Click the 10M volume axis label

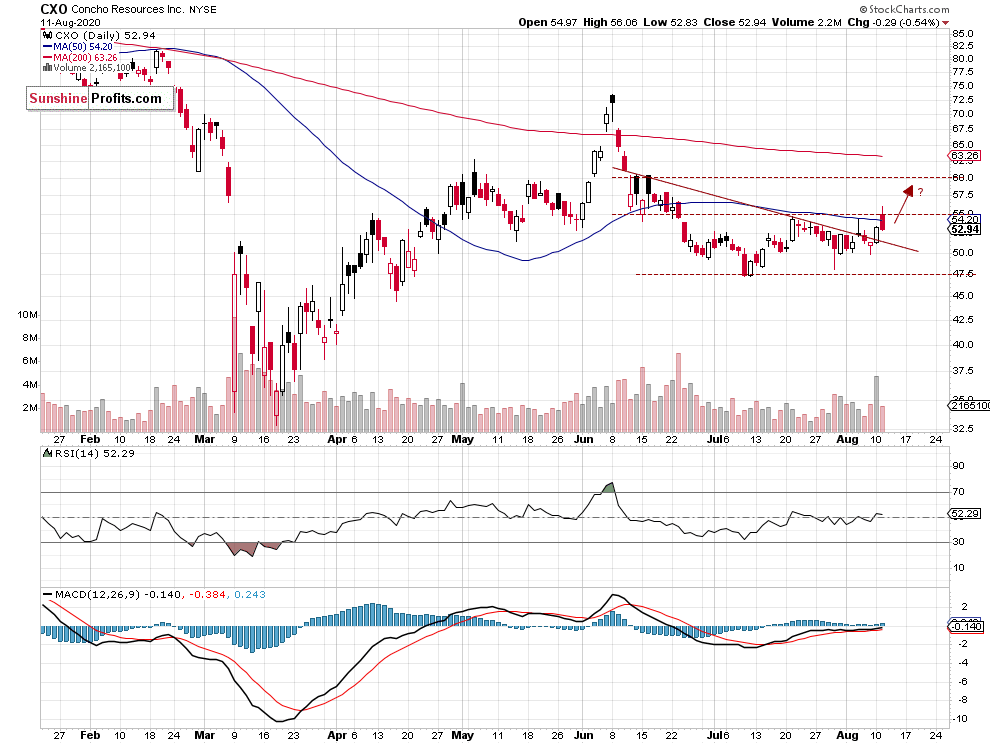(x=27, y=315)
